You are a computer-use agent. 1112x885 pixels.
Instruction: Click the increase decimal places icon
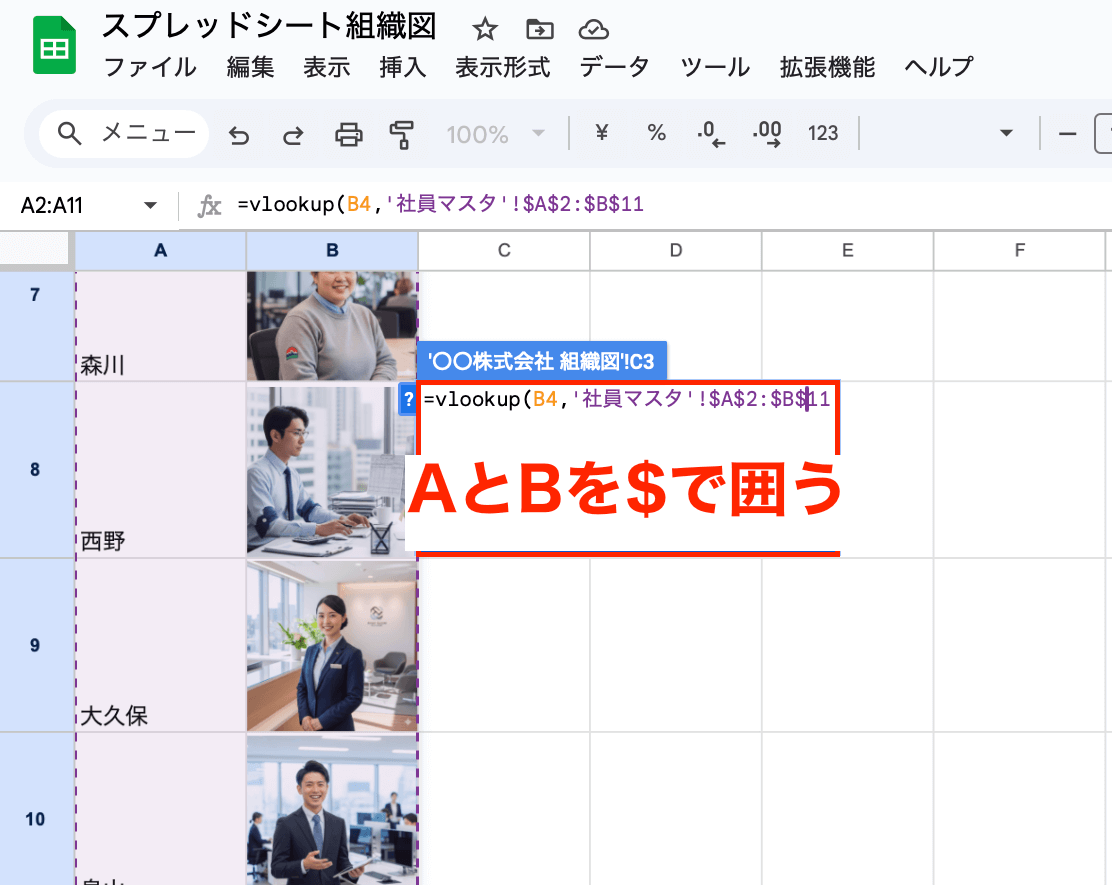tap(767, 133)
